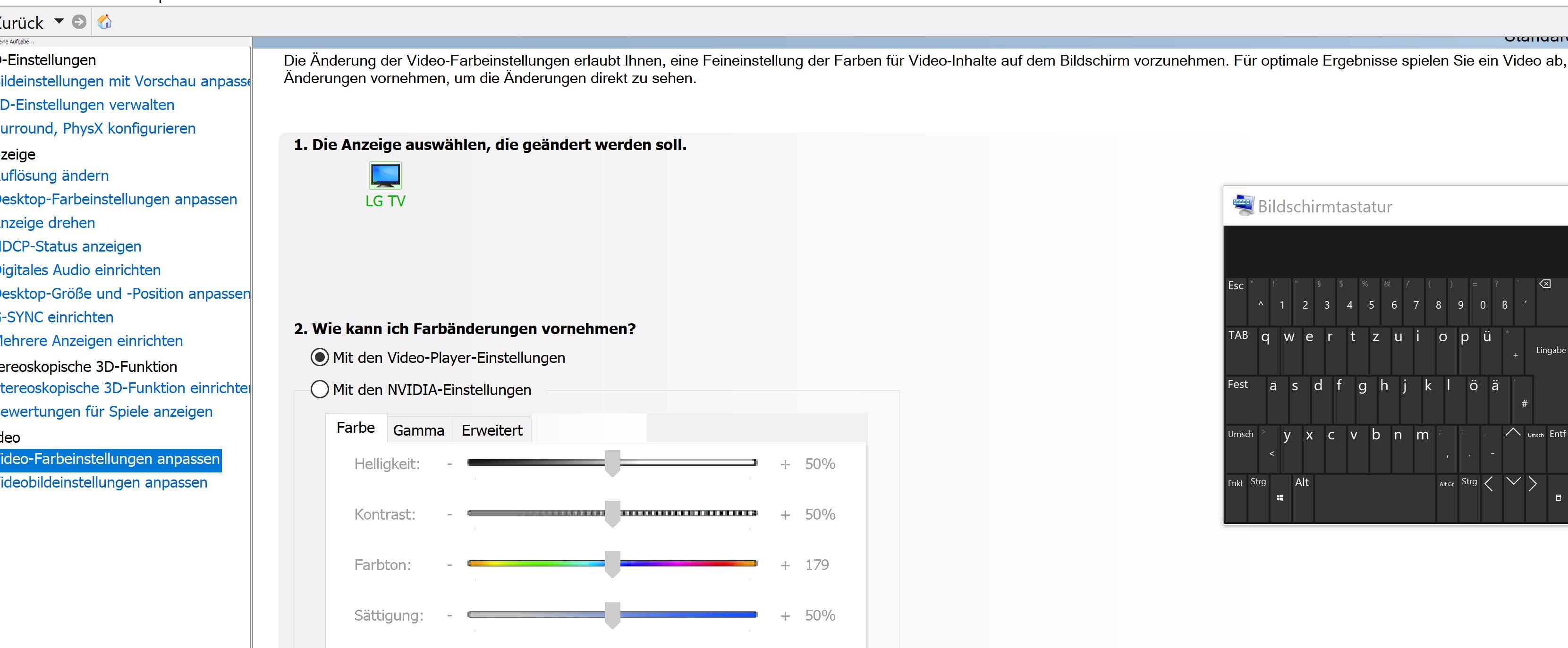Select Mit den NVIDIA-Einstellungen option
This screenshot has height=648, width=1568.
[x=320, y=389]
